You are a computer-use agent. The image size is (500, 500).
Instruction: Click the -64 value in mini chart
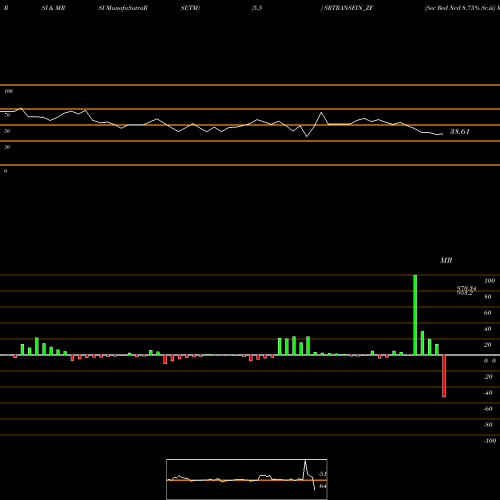[322, 486]
